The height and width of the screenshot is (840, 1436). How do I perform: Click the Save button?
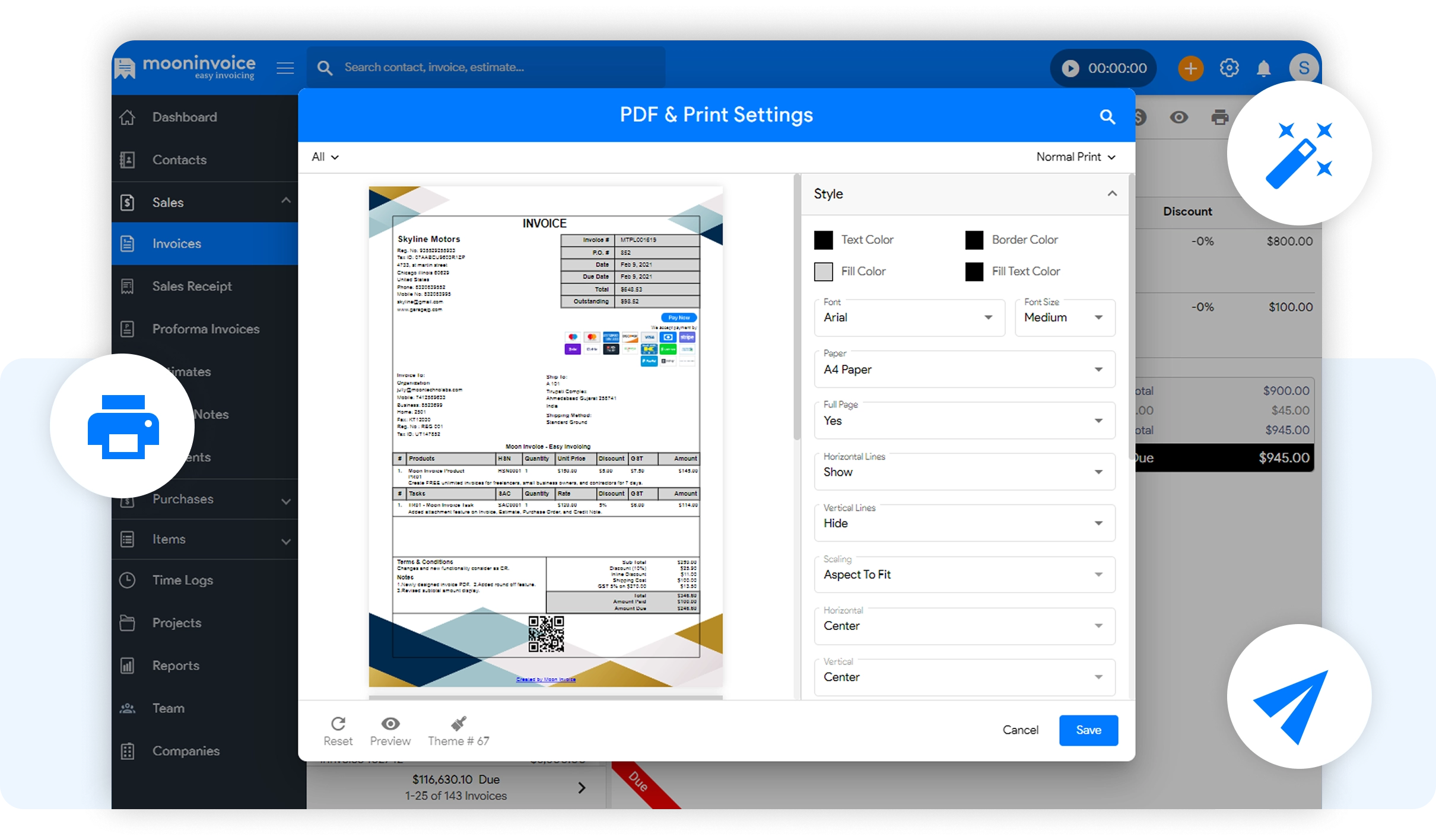(1088, 730)
